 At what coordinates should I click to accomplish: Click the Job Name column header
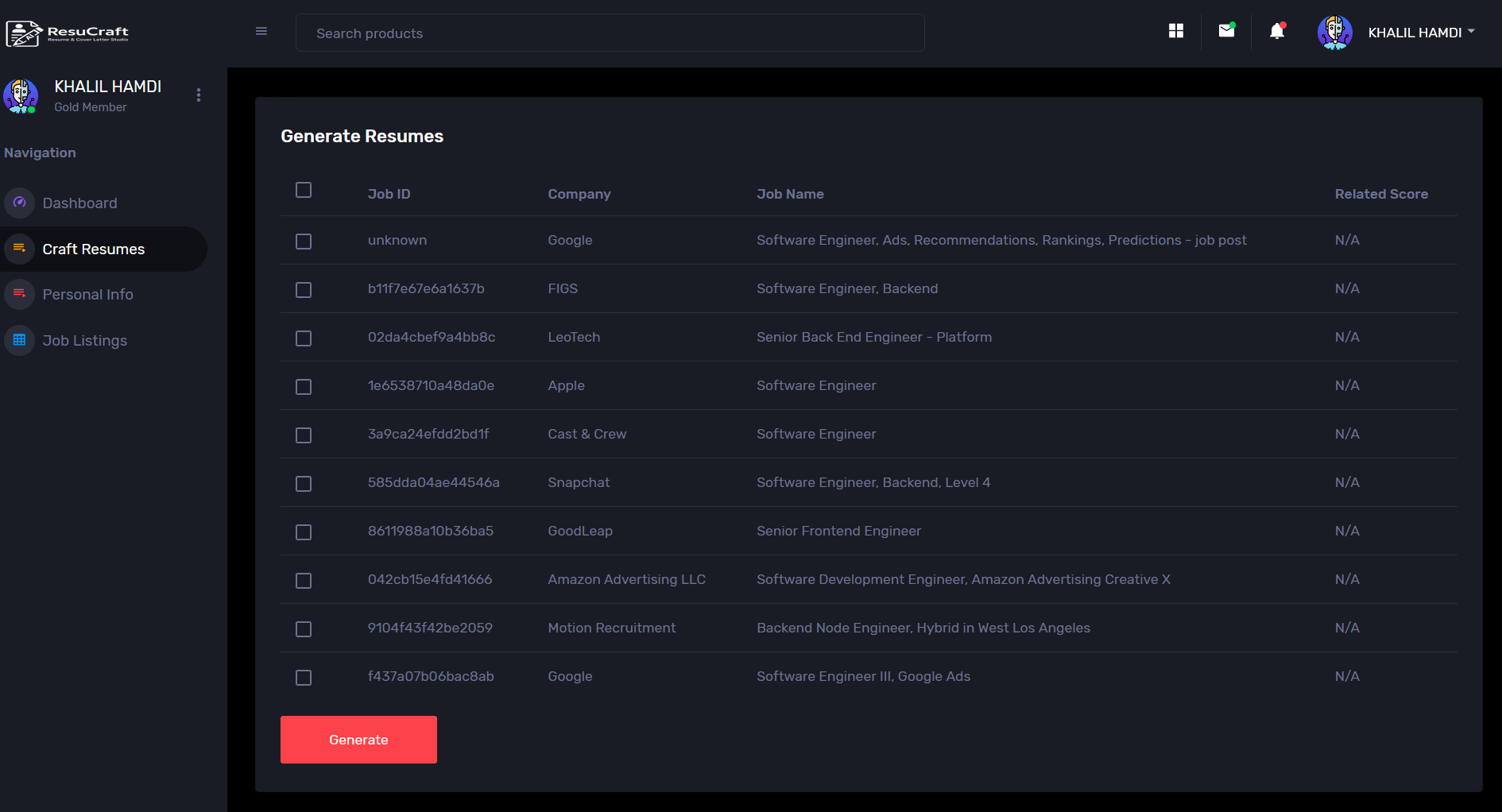pos(790,194)
